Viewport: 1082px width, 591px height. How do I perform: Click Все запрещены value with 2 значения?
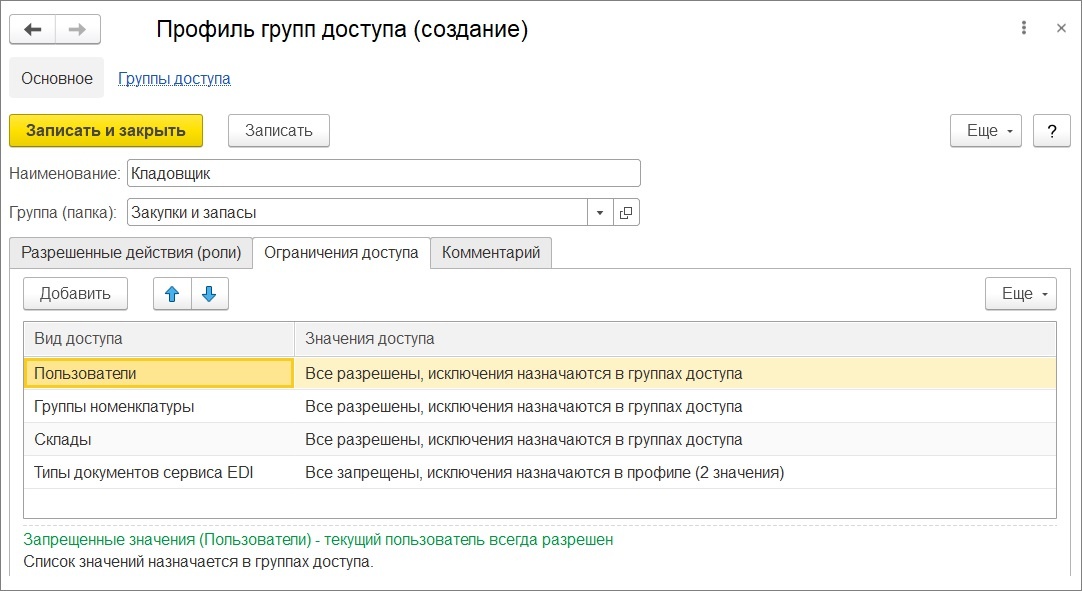coord(675,473)
